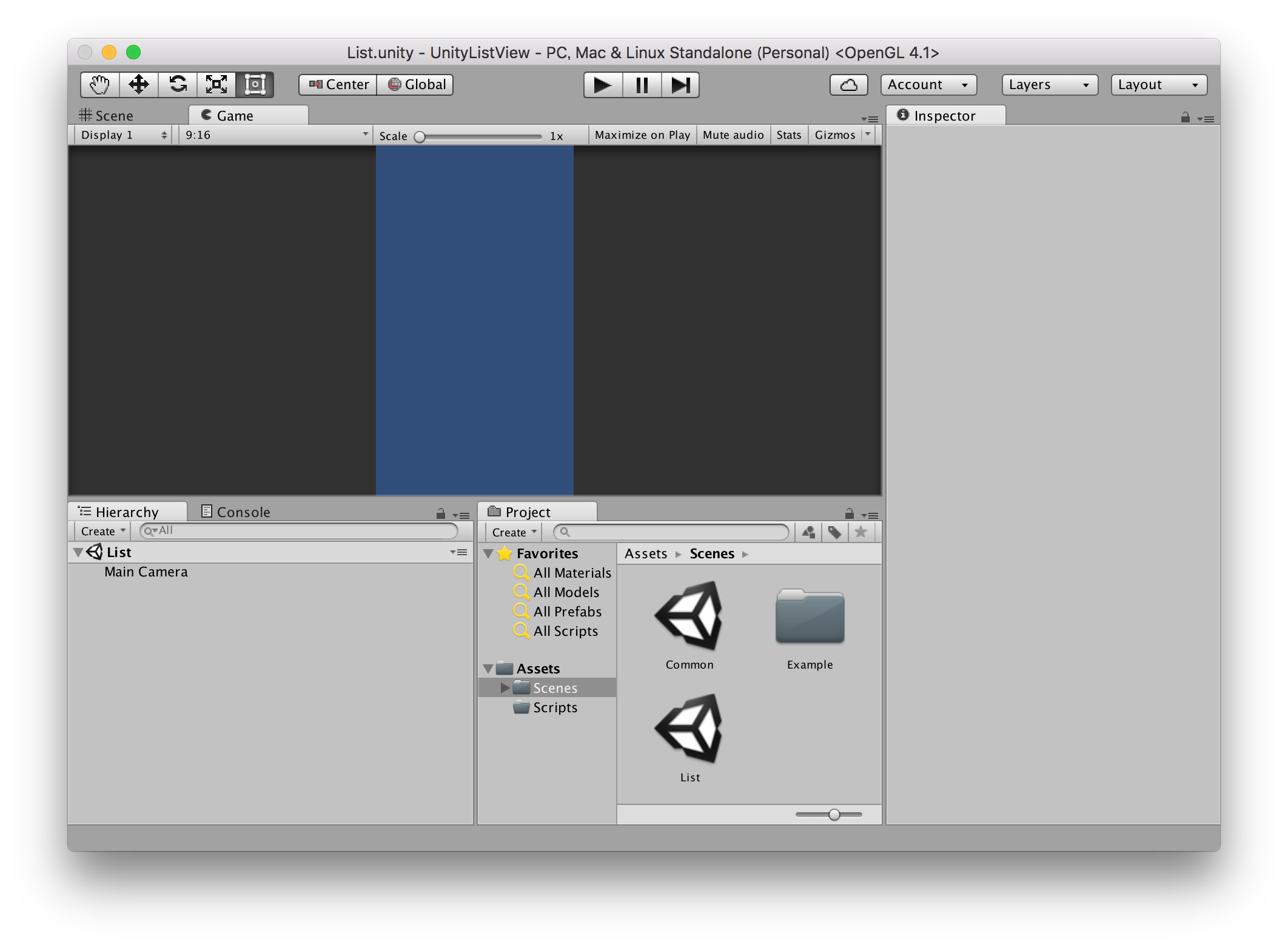This screenshot has height=948, width=1288.
Task: Open the 9:16 aspect ratio dropdown
Action: 276,135
